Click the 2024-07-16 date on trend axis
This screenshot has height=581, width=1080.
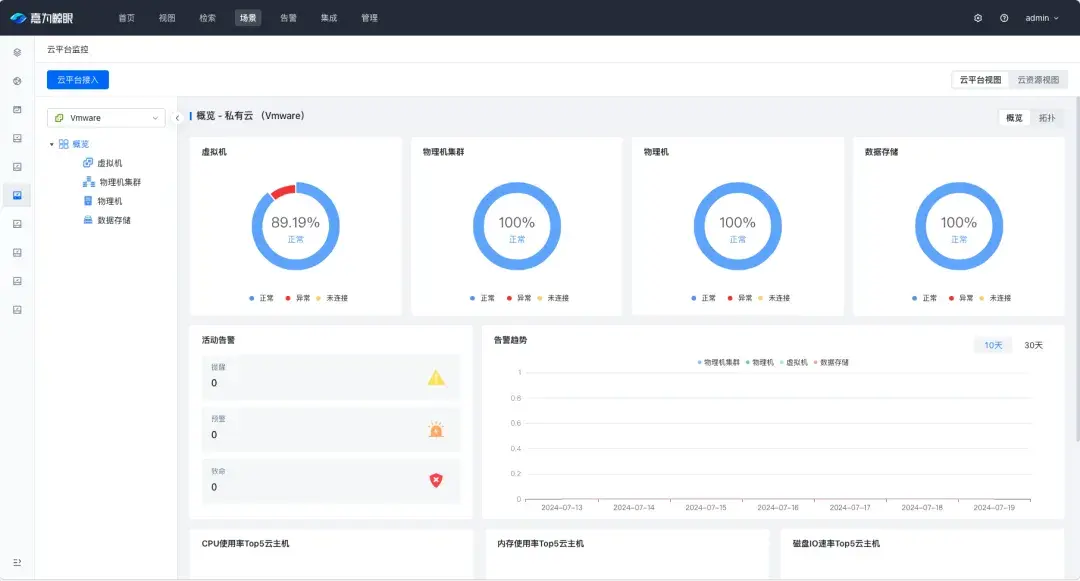778,507
